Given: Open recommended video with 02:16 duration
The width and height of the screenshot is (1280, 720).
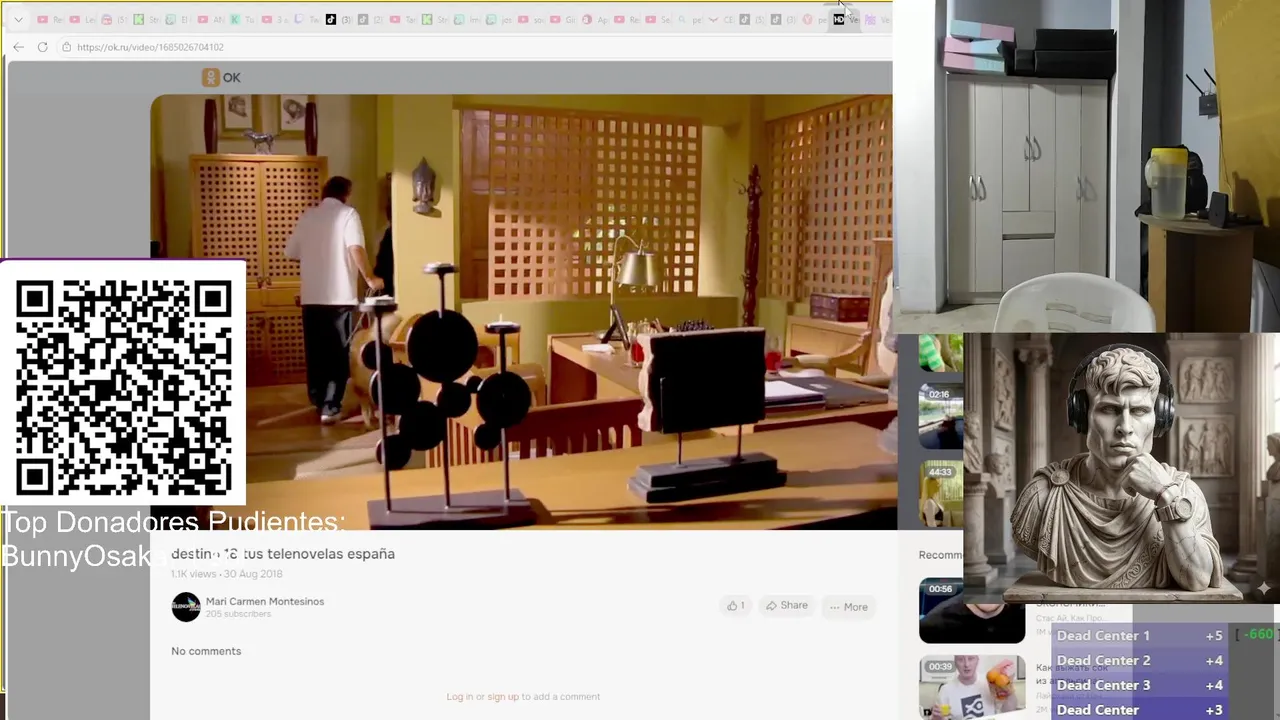Looking at the screenshot, I should [x=941, y=418].
